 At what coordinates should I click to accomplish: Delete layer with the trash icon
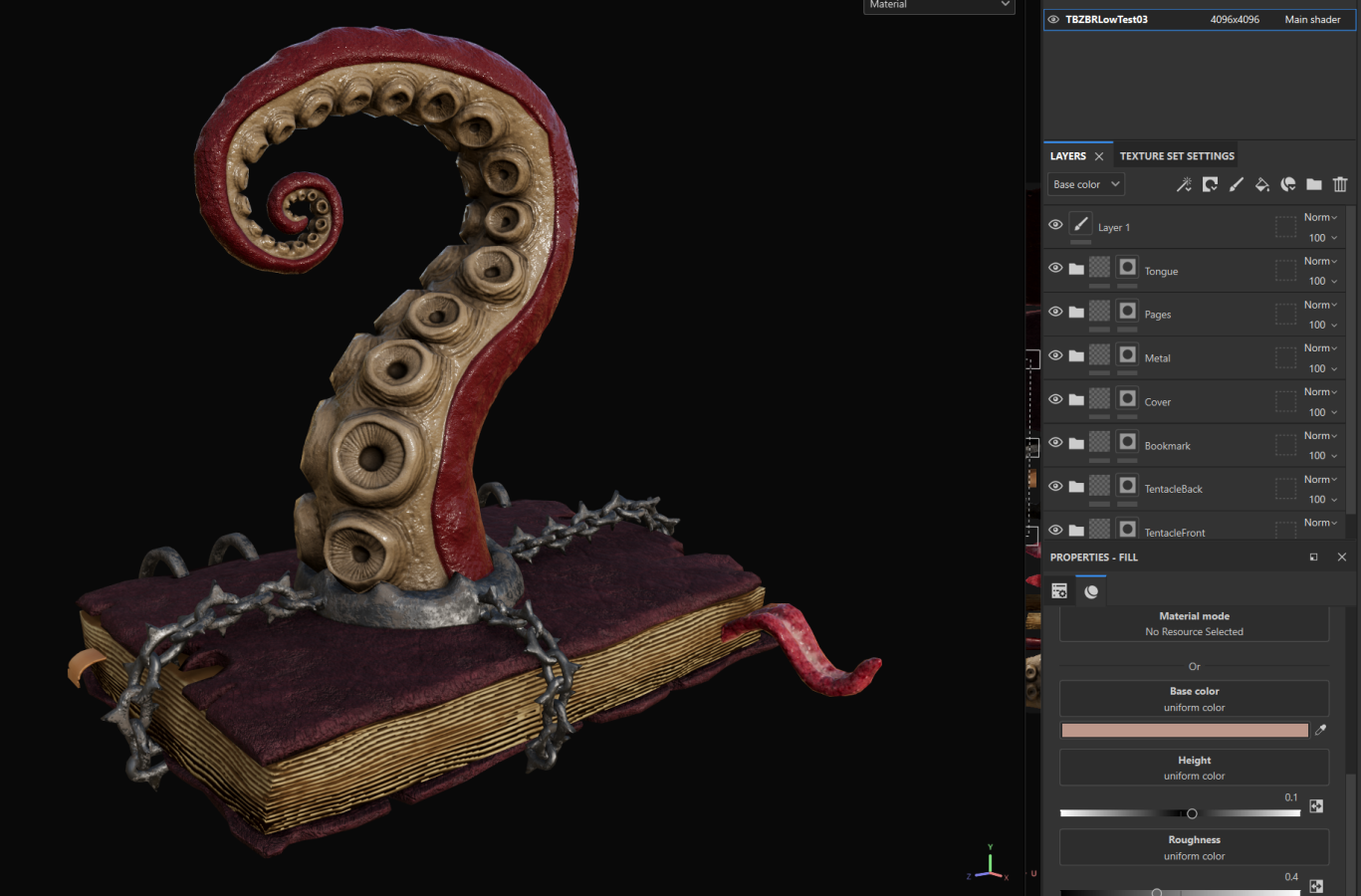click(1340, 184)
